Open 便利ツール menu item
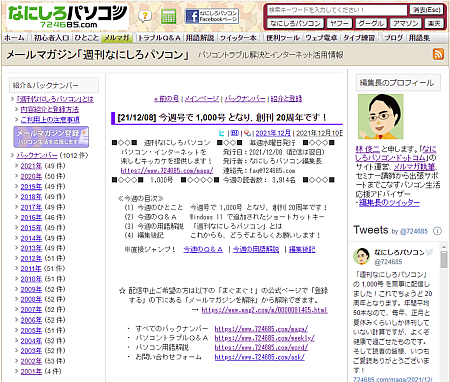The height and width of the screenshot is (382, 450). 283,38
